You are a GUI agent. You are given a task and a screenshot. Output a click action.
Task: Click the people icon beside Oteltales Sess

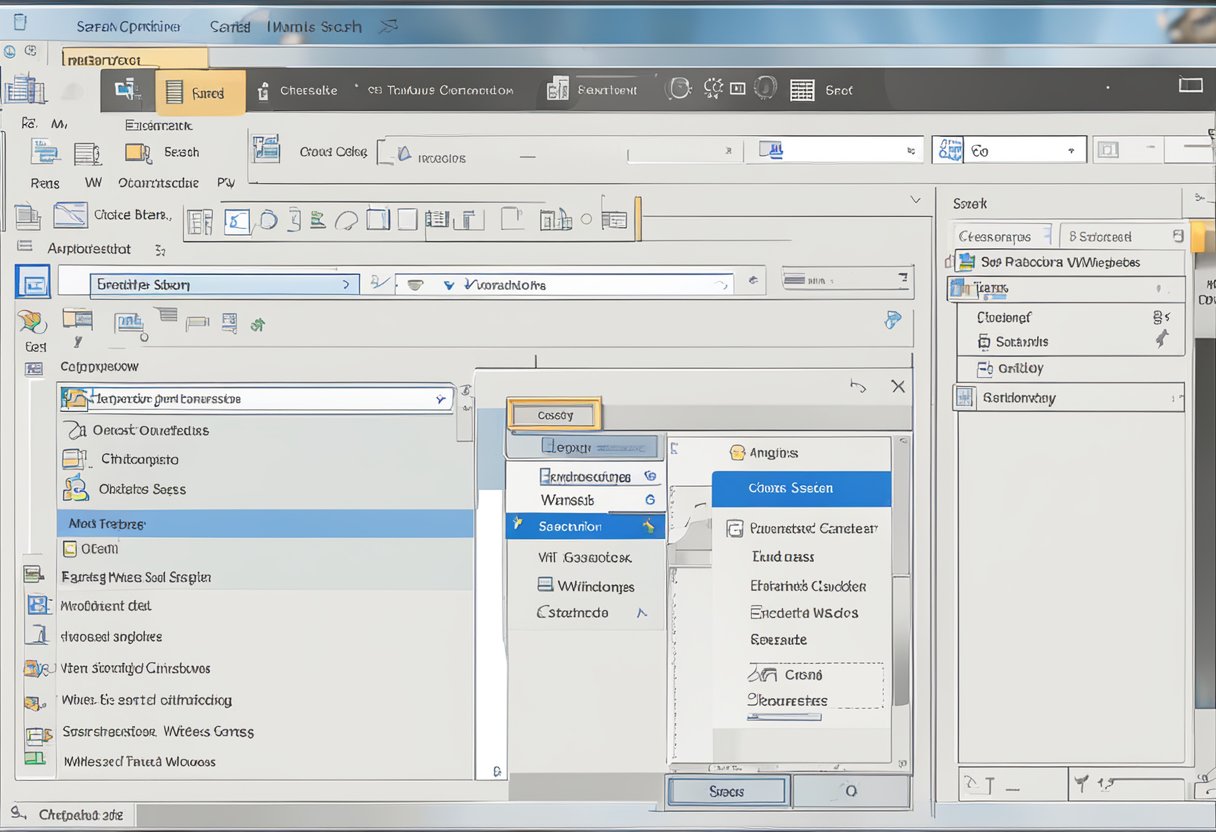coord(75,489)
